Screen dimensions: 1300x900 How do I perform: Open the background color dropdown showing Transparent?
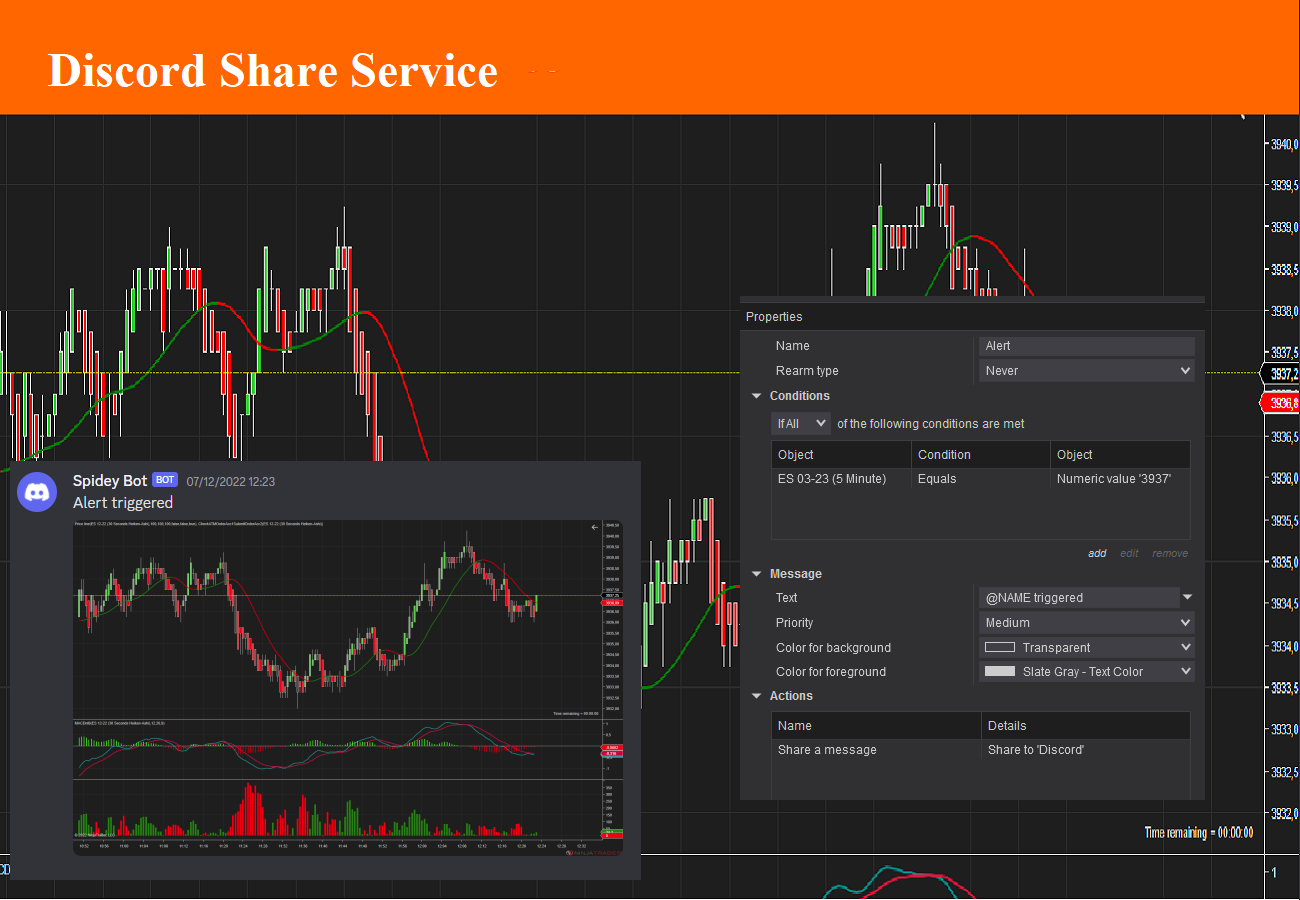coord(1087,648)
